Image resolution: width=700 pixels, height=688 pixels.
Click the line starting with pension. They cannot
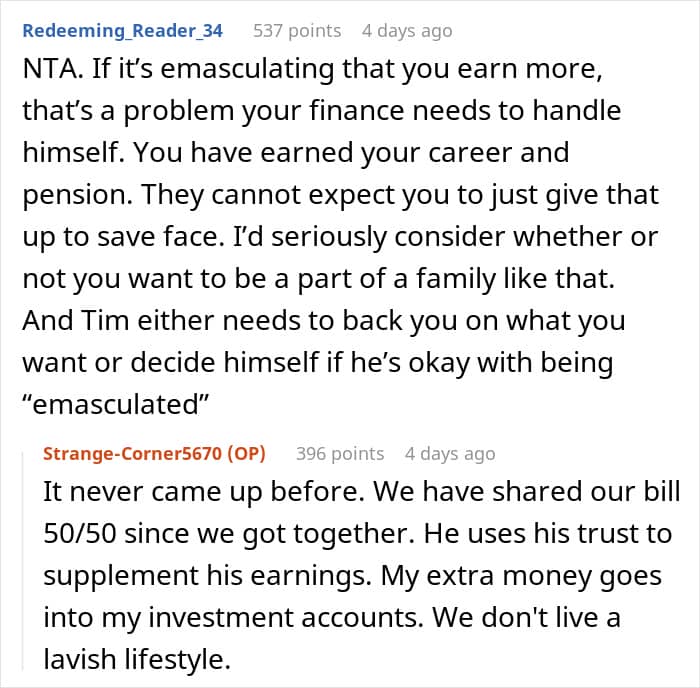click(341, 195)
